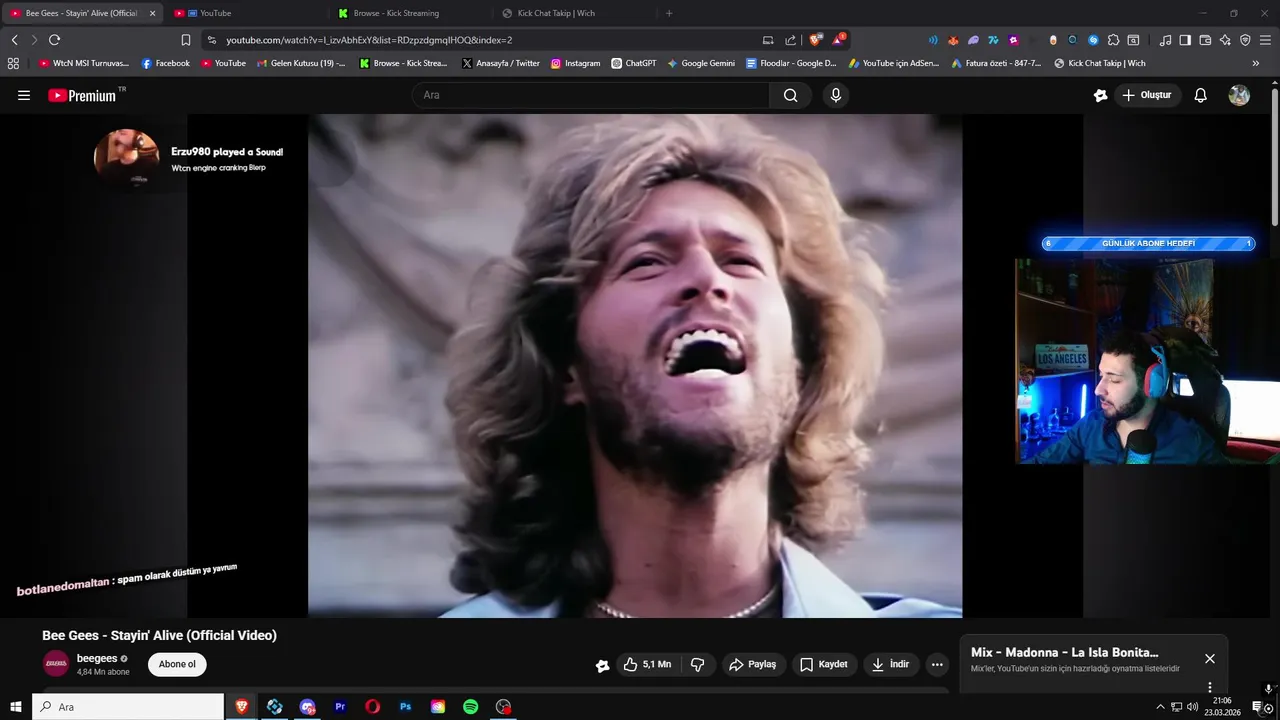The height and width of the screenshot is (720, 1280).
Task: Open the beegees channel name link
Action: point(97,658)
